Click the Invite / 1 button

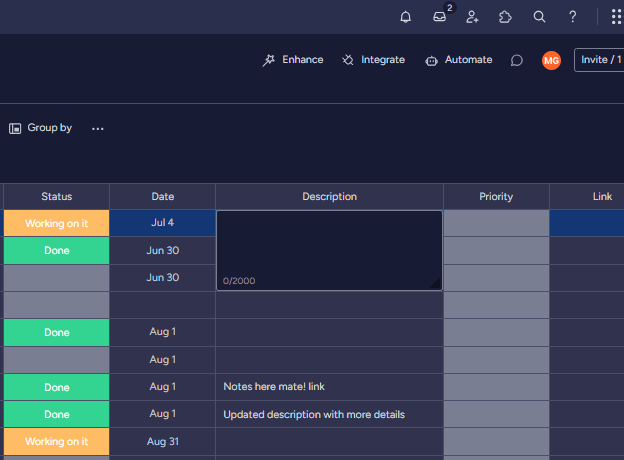point(599,60)
